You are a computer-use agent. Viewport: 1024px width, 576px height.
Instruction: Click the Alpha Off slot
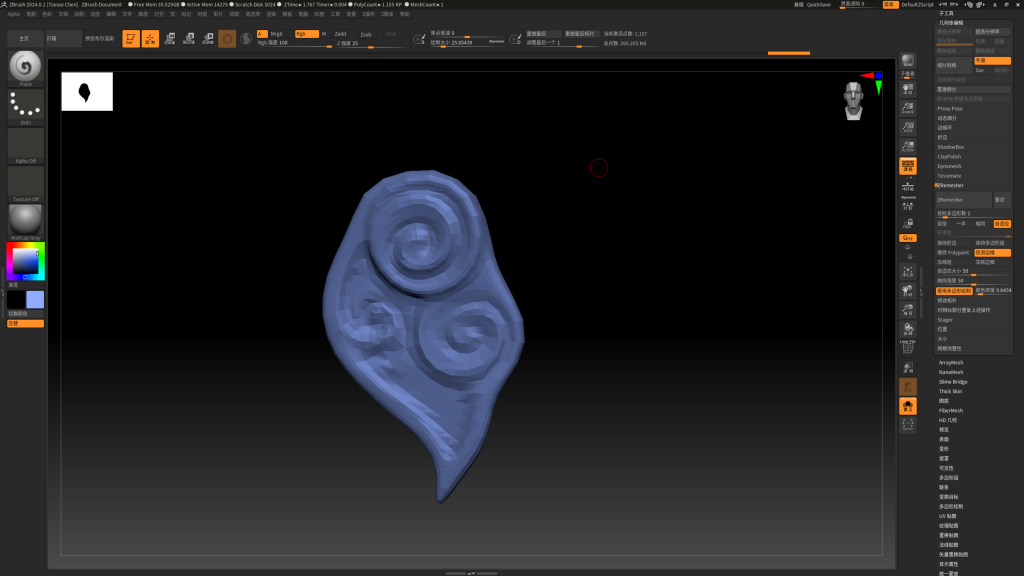point(26,145)
